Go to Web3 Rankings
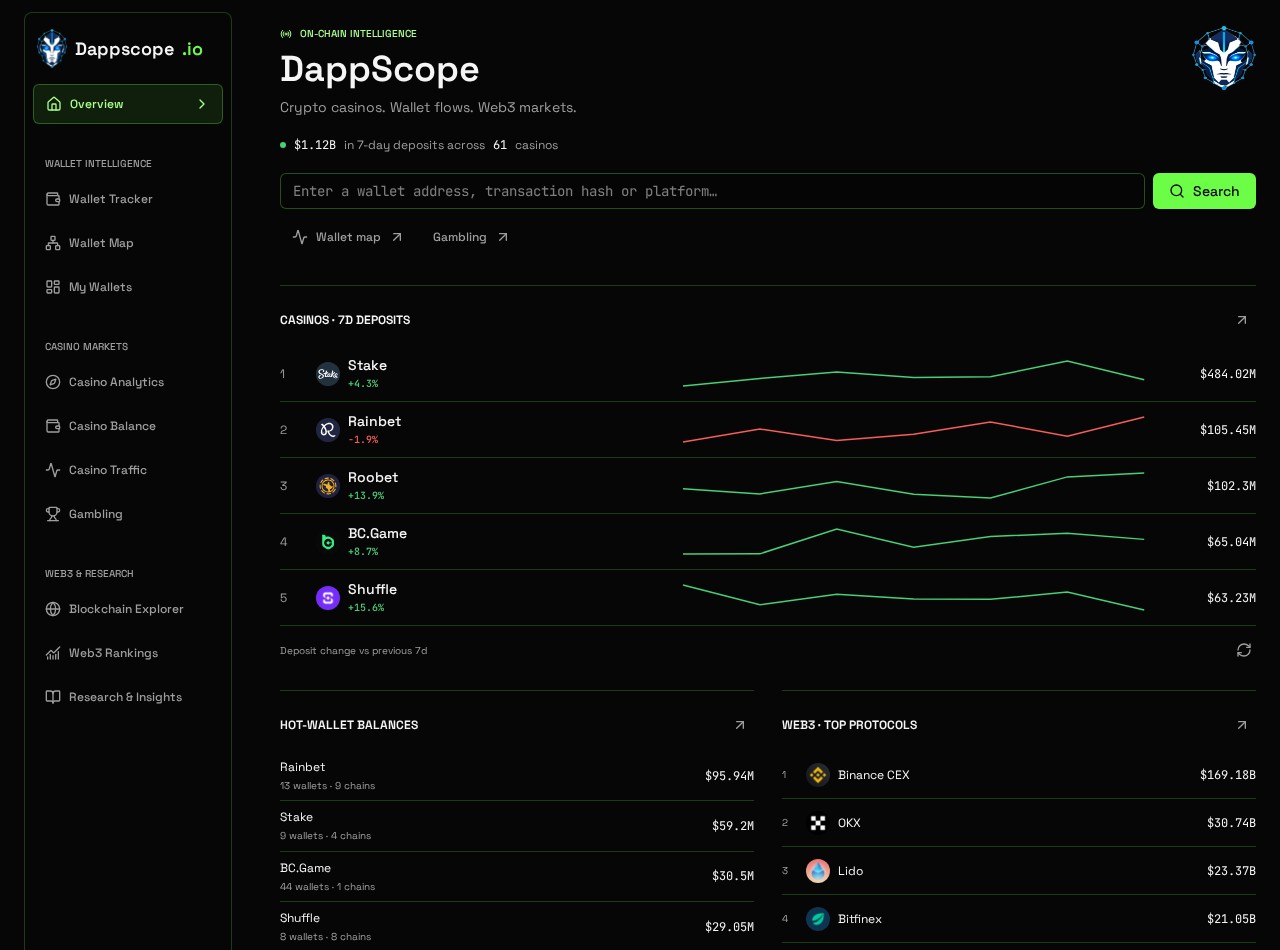This screenshot has width=1280, height=950. 128,653
